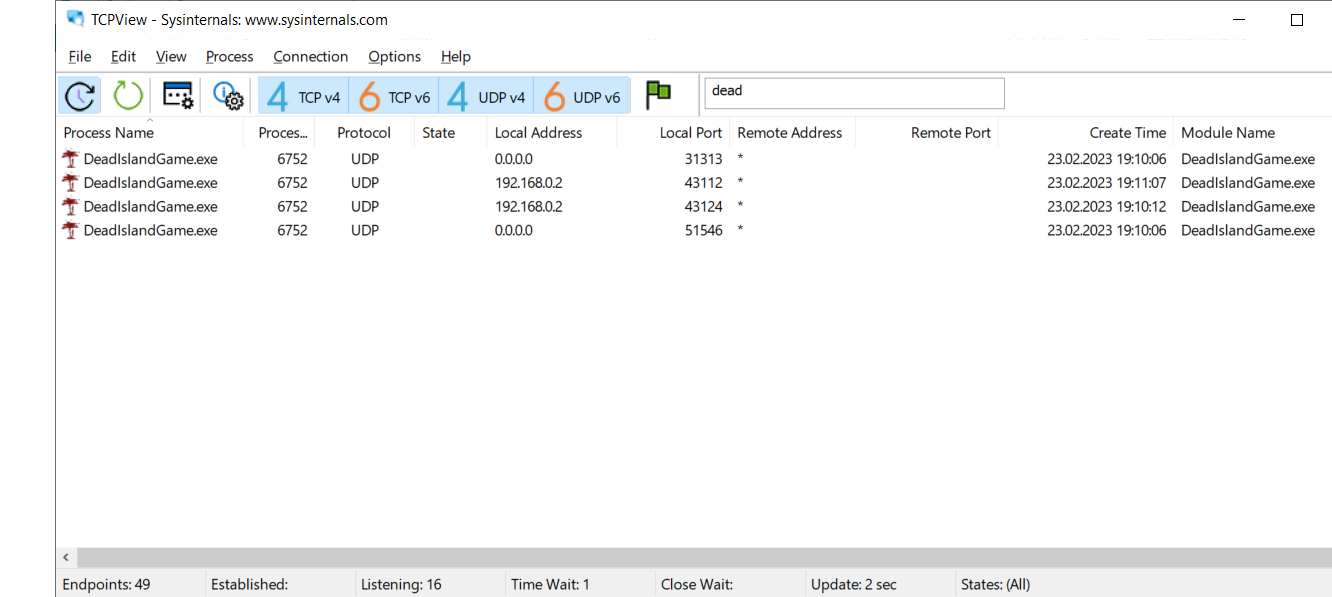Click 'Close Wait:' in status bar
The height and width of the screenshot is (597, 1332).
697,584
